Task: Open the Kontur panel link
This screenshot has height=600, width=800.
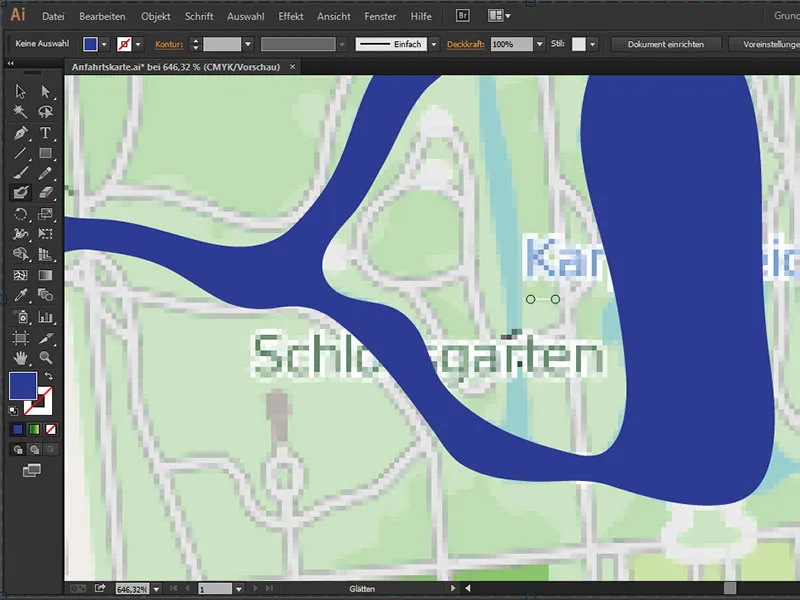Action: tap(169, 44)
